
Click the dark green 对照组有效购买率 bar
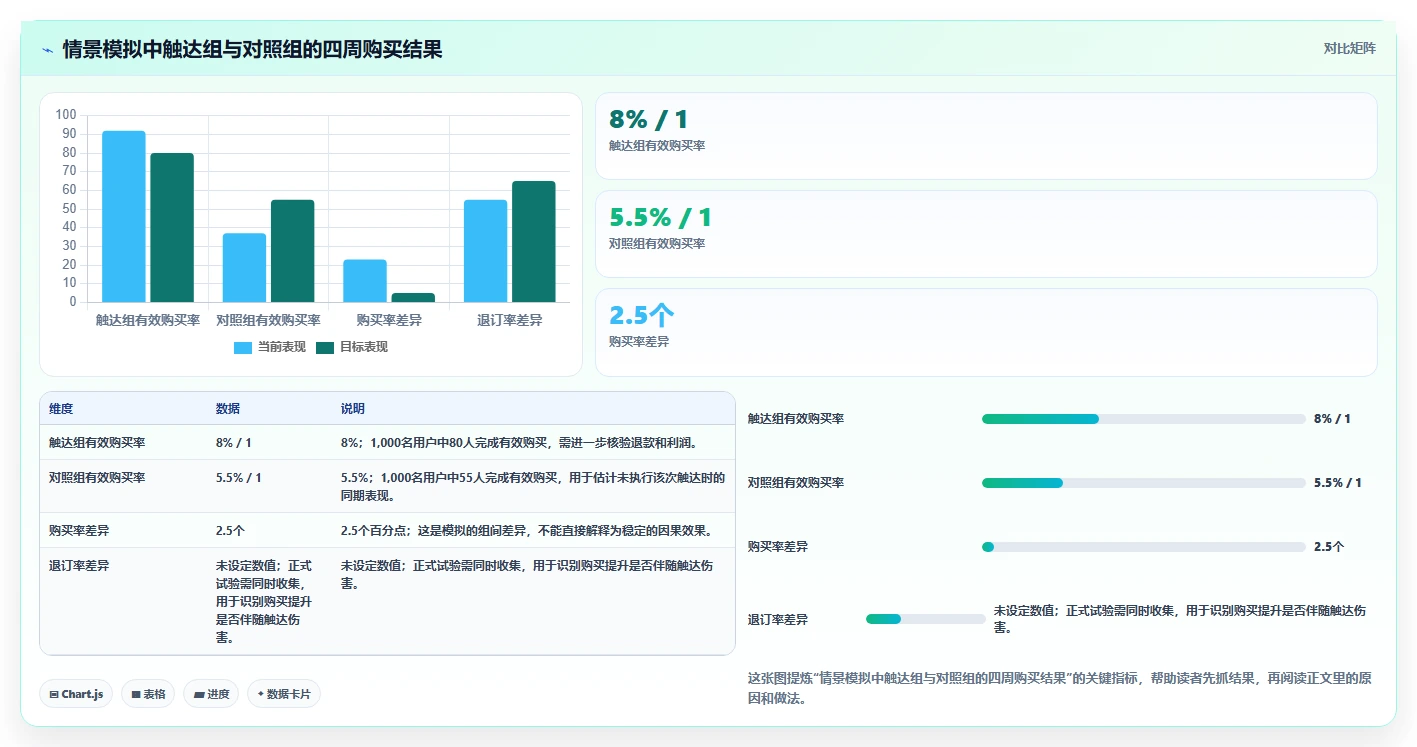coord(293,251)
